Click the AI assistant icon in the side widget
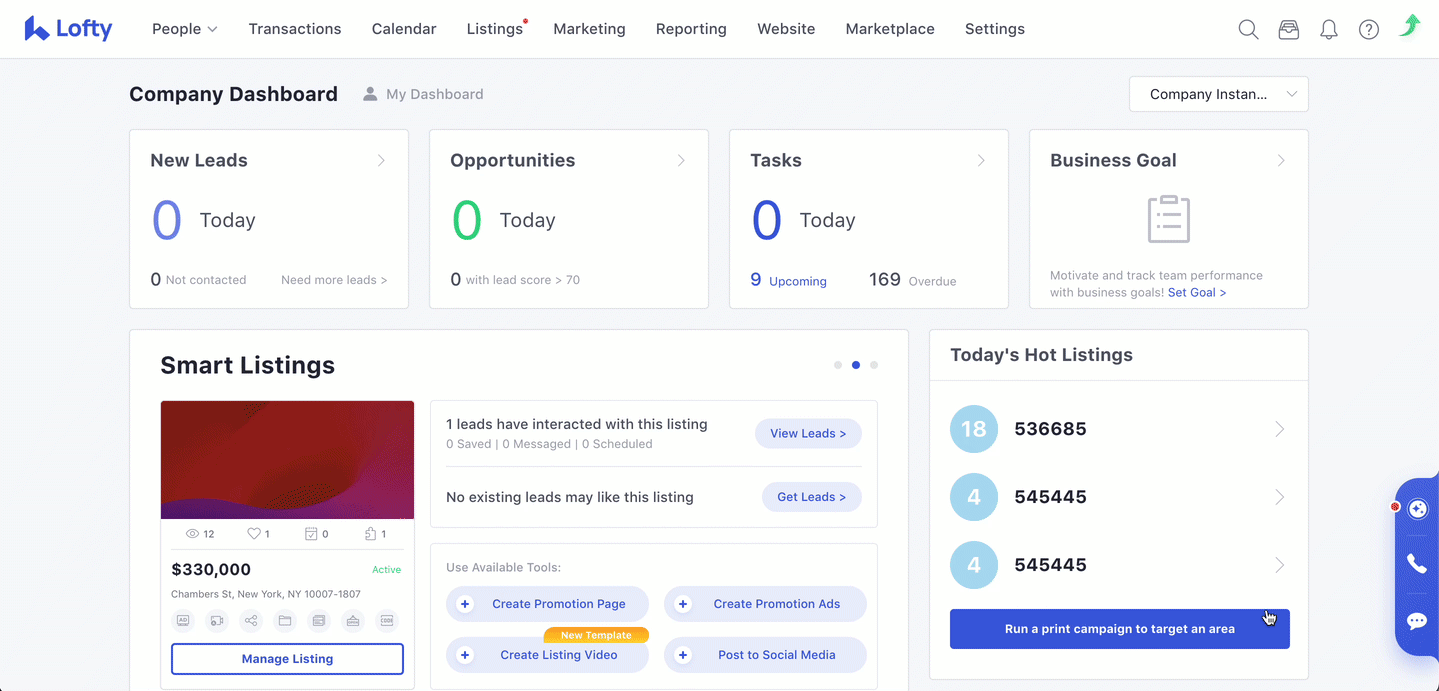The width and height of the screenshot is (1439, 691). (1417, 509)
